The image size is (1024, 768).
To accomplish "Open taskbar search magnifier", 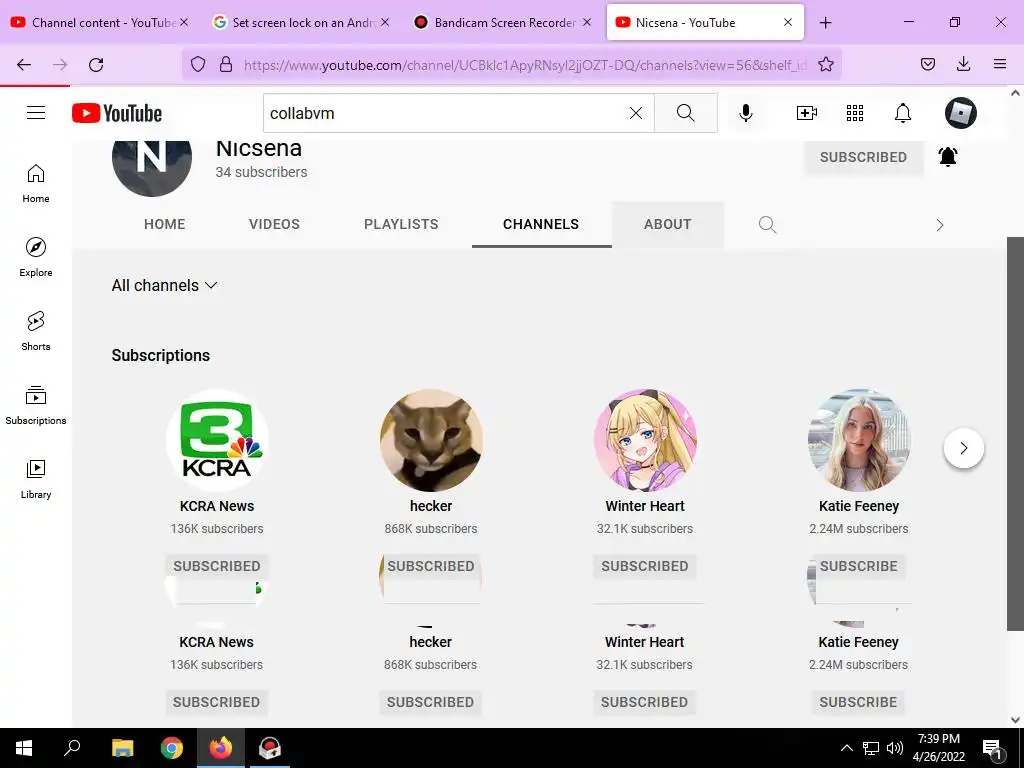I will tap(72, 748).
